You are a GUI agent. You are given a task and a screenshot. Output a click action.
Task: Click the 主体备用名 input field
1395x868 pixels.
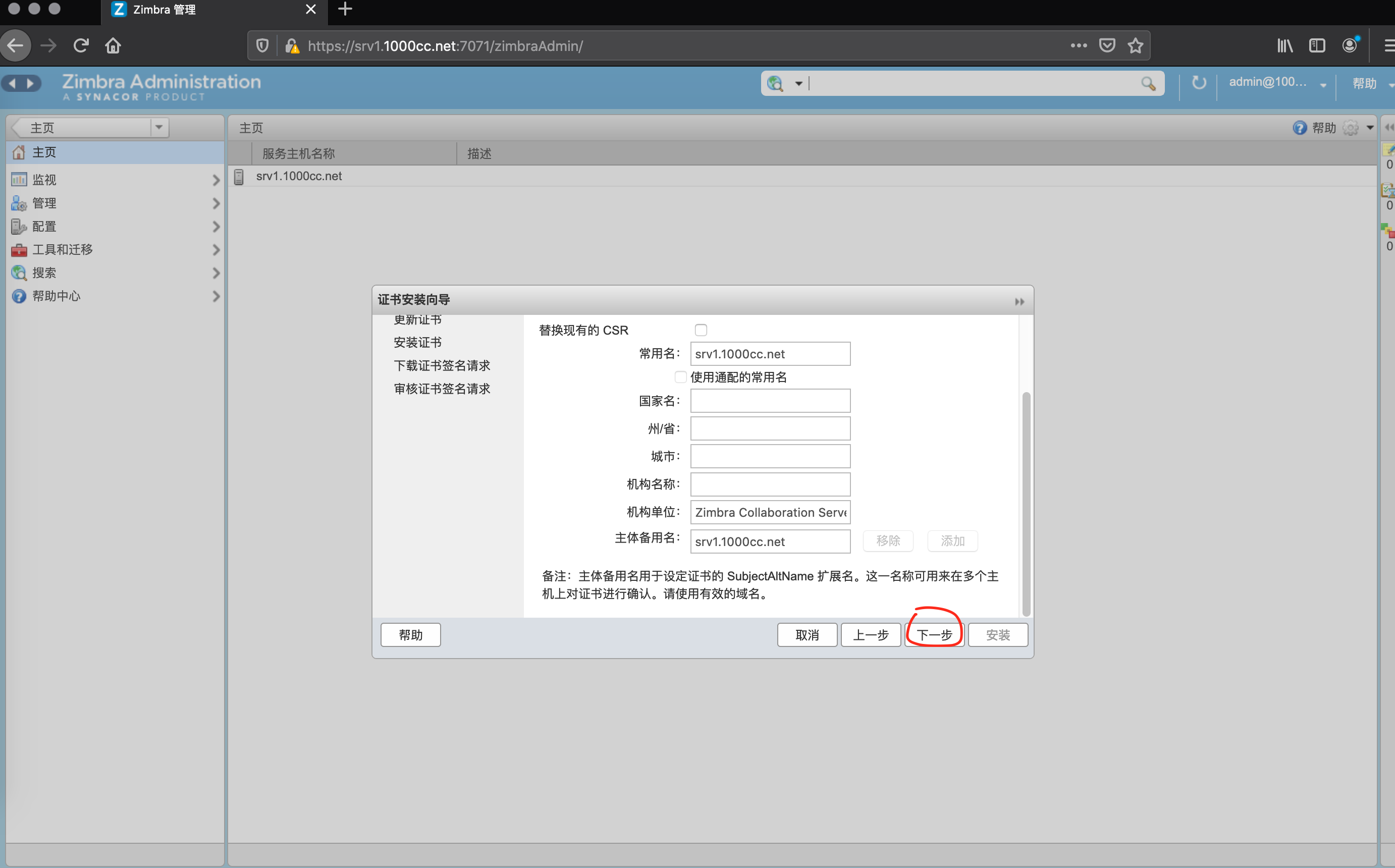770,541
